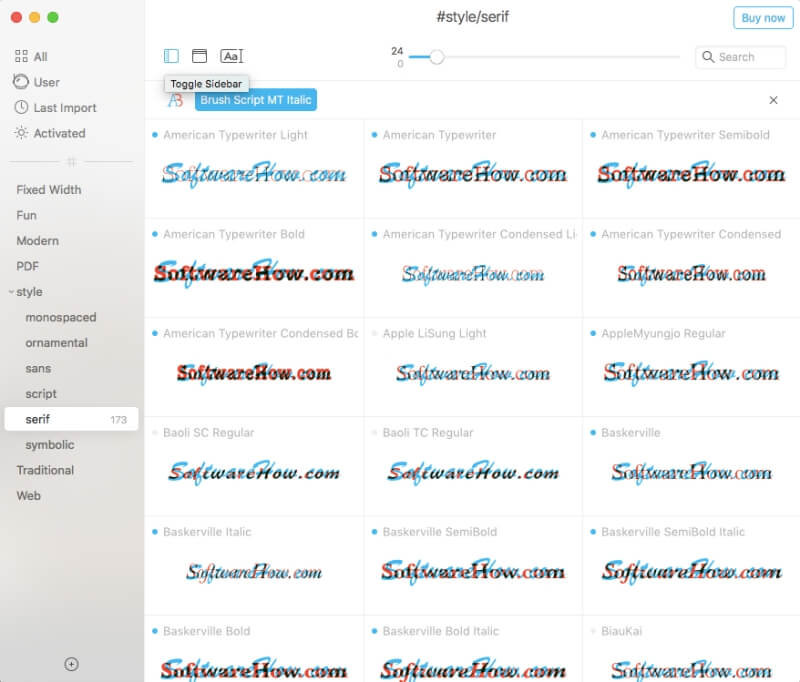Select Baskerville SemiBold preview
The width and height of the screenshot is (800, 682).
(473, 571)
